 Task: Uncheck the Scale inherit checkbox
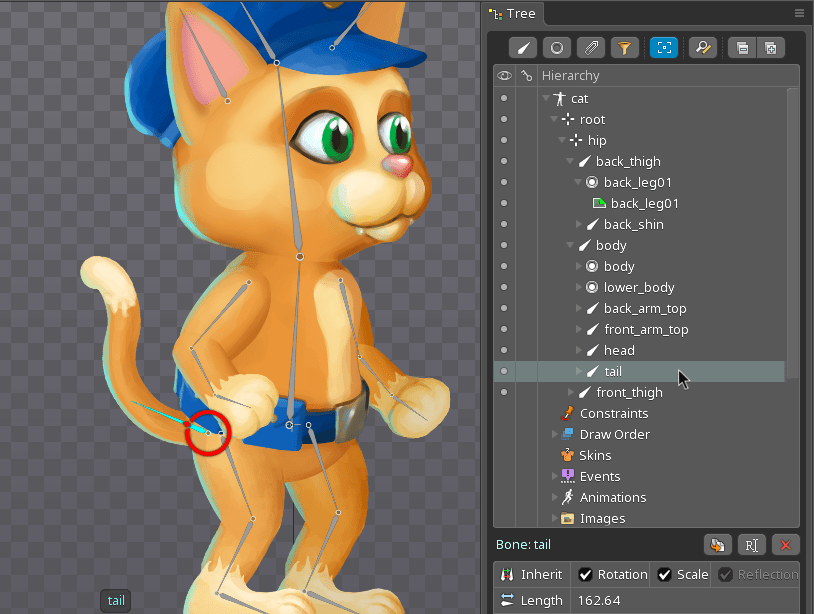665,575
